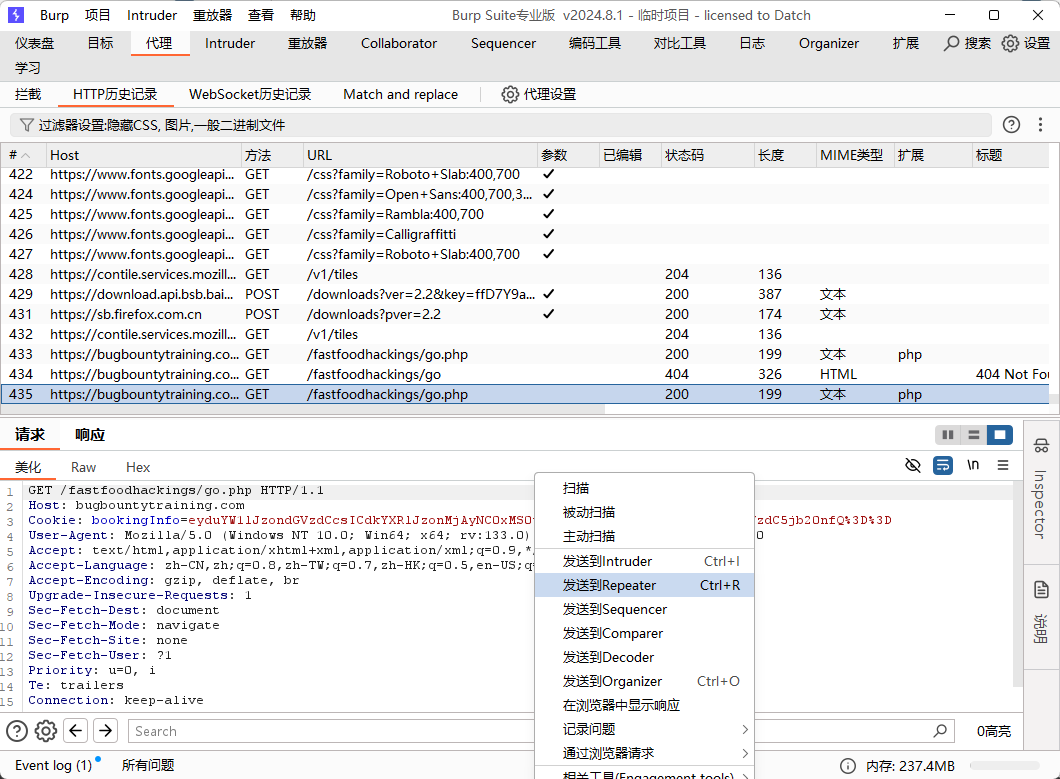
Task: Switch to the Collaborator tab
Action: [399, 43]
